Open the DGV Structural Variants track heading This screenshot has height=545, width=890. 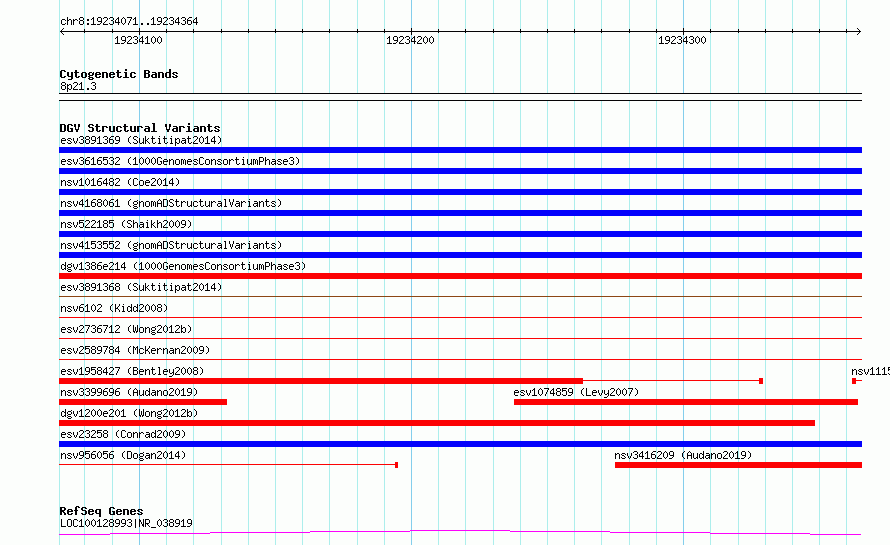140,128
